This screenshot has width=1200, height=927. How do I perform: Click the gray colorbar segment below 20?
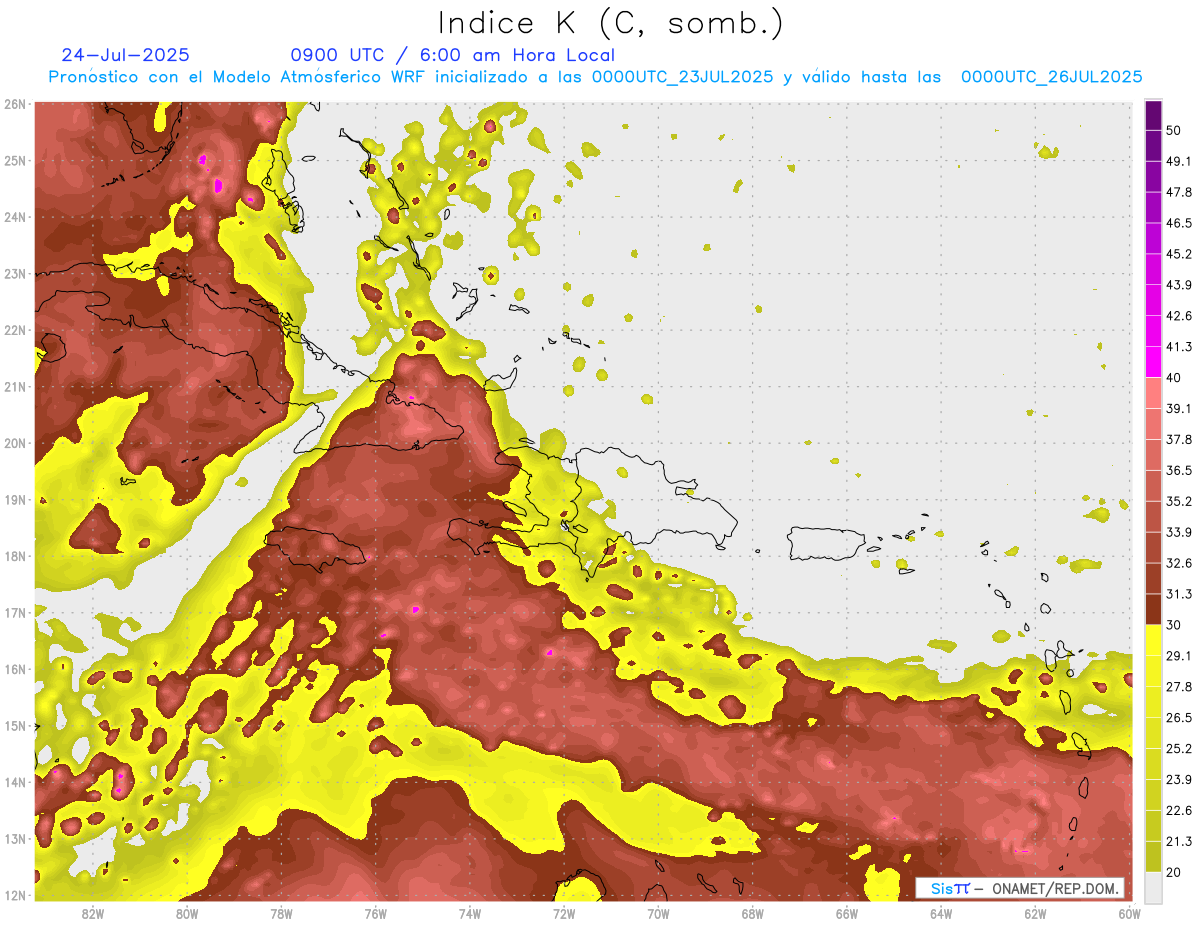1153,888
